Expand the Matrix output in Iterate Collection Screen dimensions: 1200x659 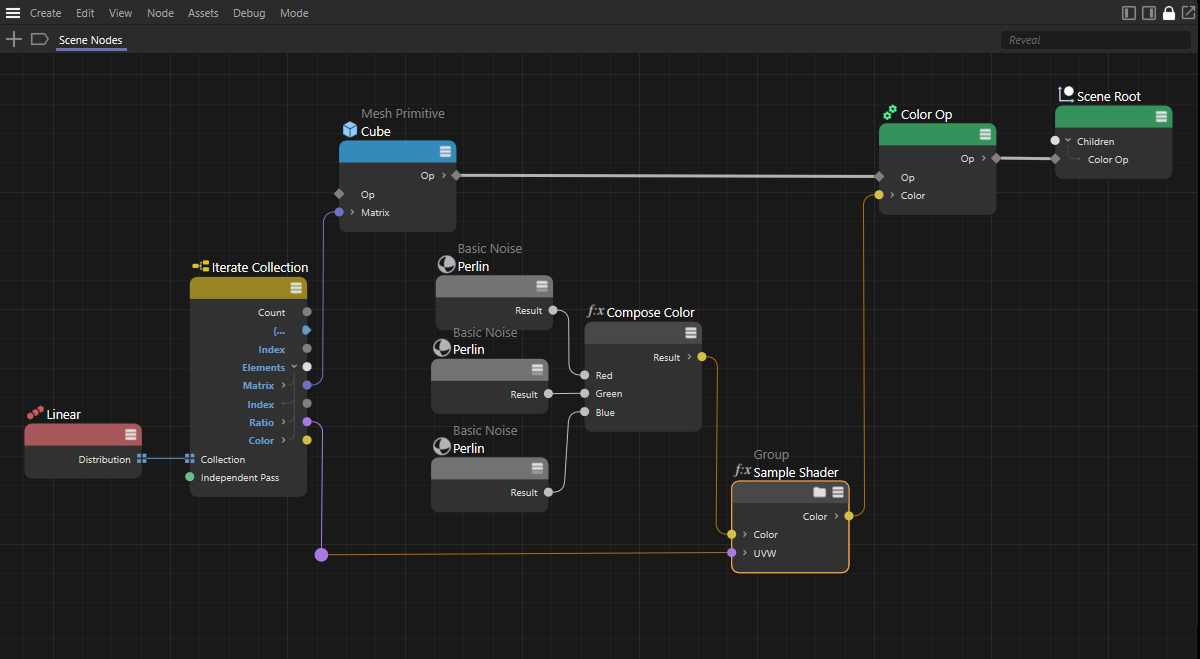tap(284, 385)
